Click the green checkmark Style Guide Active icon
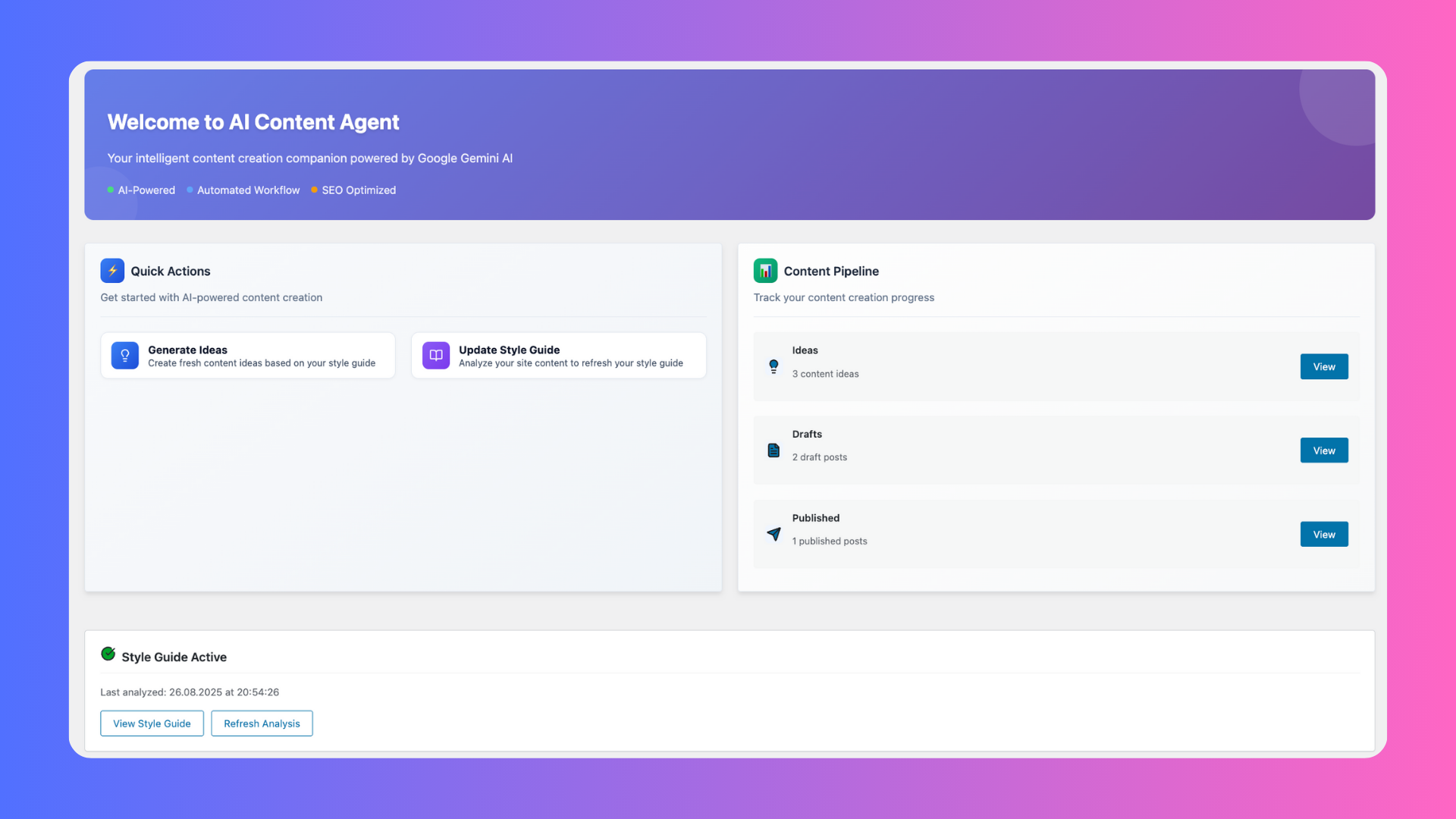The height and width of the screenshot is (819, 1456). [x=108, y=654]
